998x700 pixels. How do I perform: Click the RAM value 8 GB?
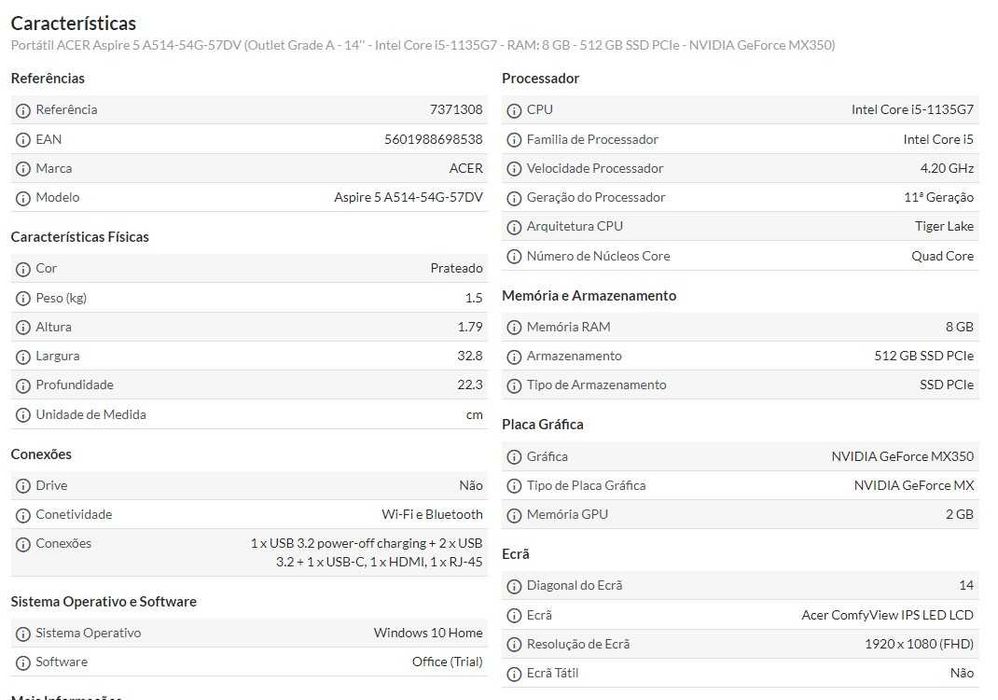(x=960, y=326)
